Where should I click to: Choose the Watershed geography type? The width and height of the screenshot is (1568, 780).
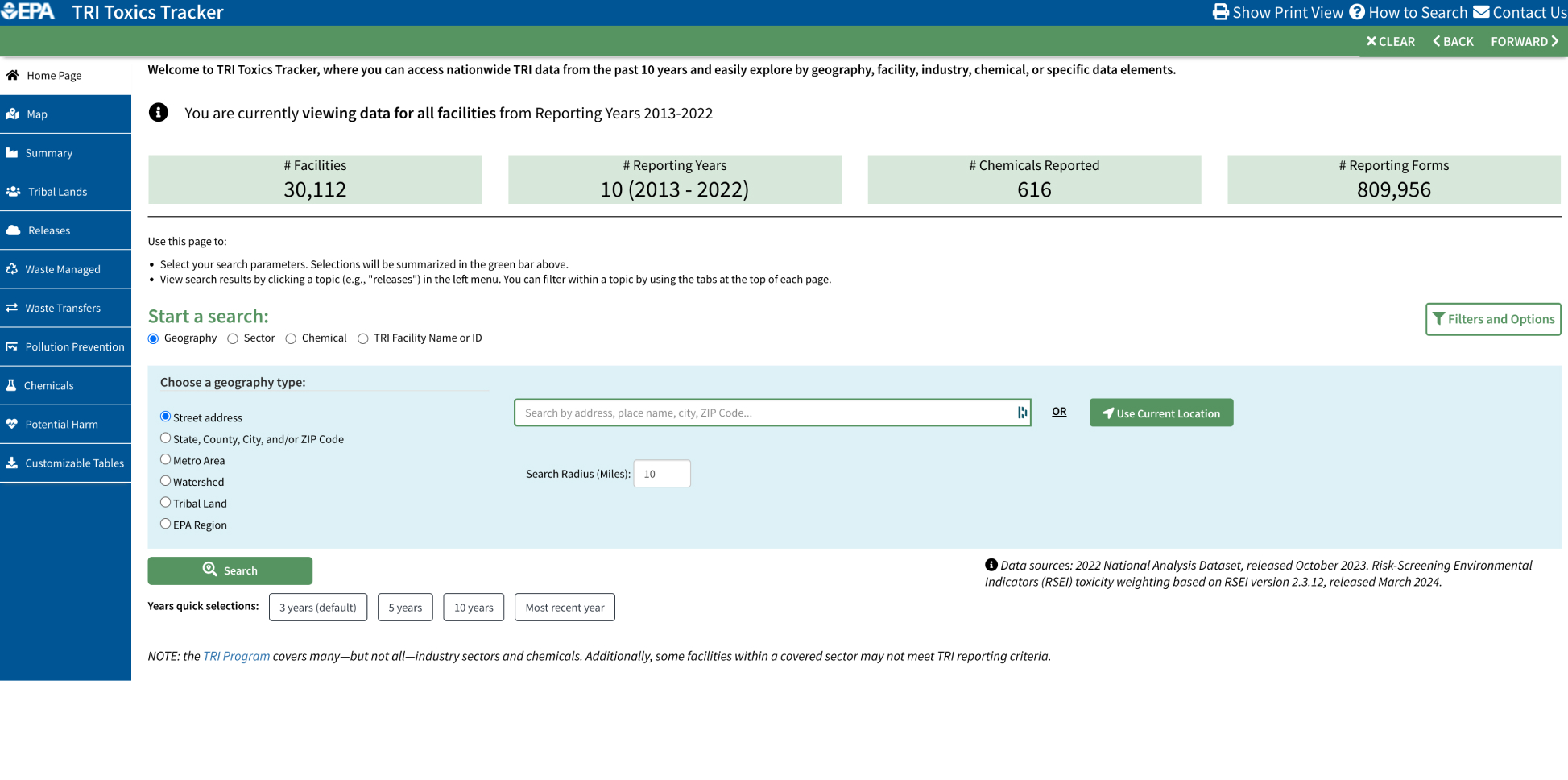[x=165, y=481]
